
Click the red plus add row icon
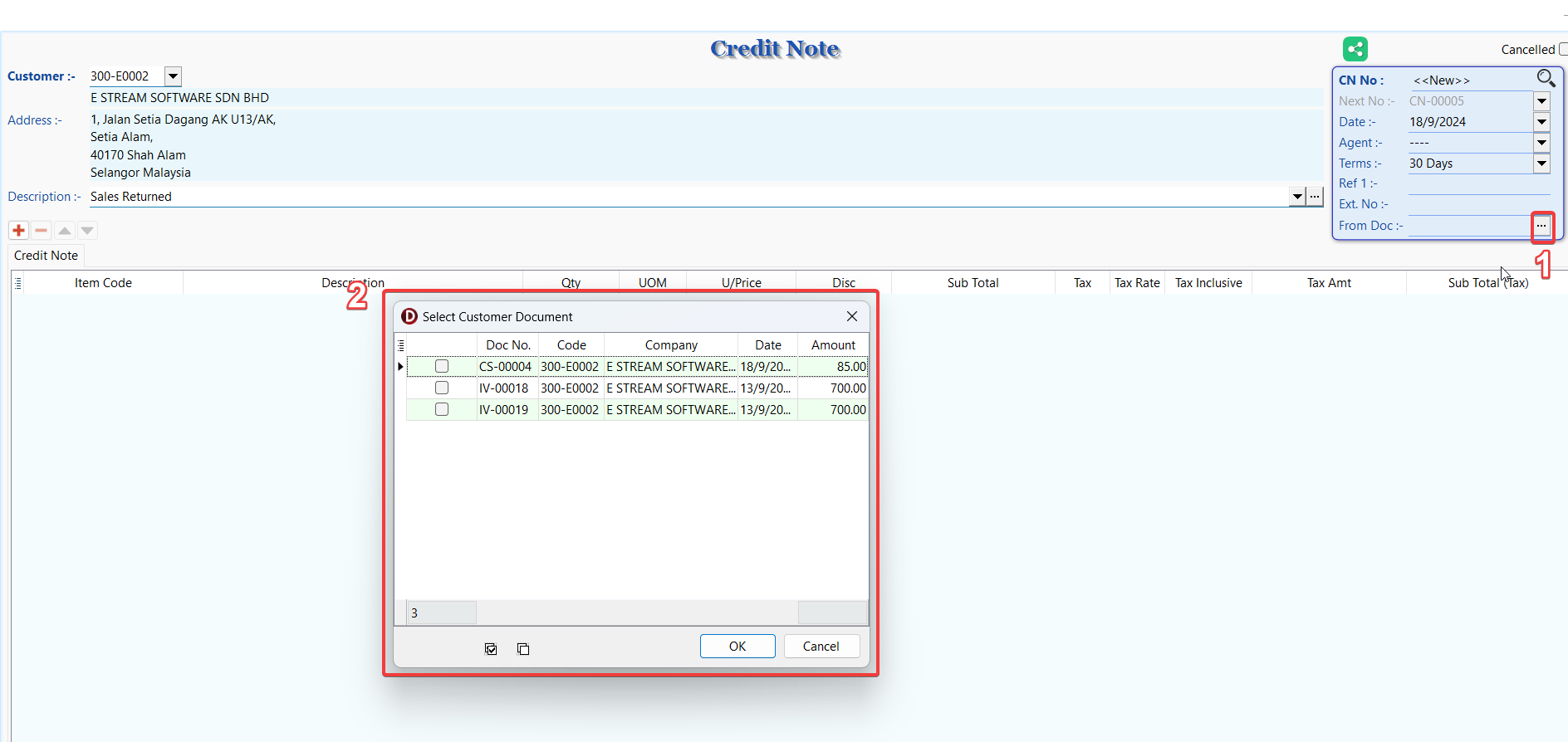(x=18, y=230)
